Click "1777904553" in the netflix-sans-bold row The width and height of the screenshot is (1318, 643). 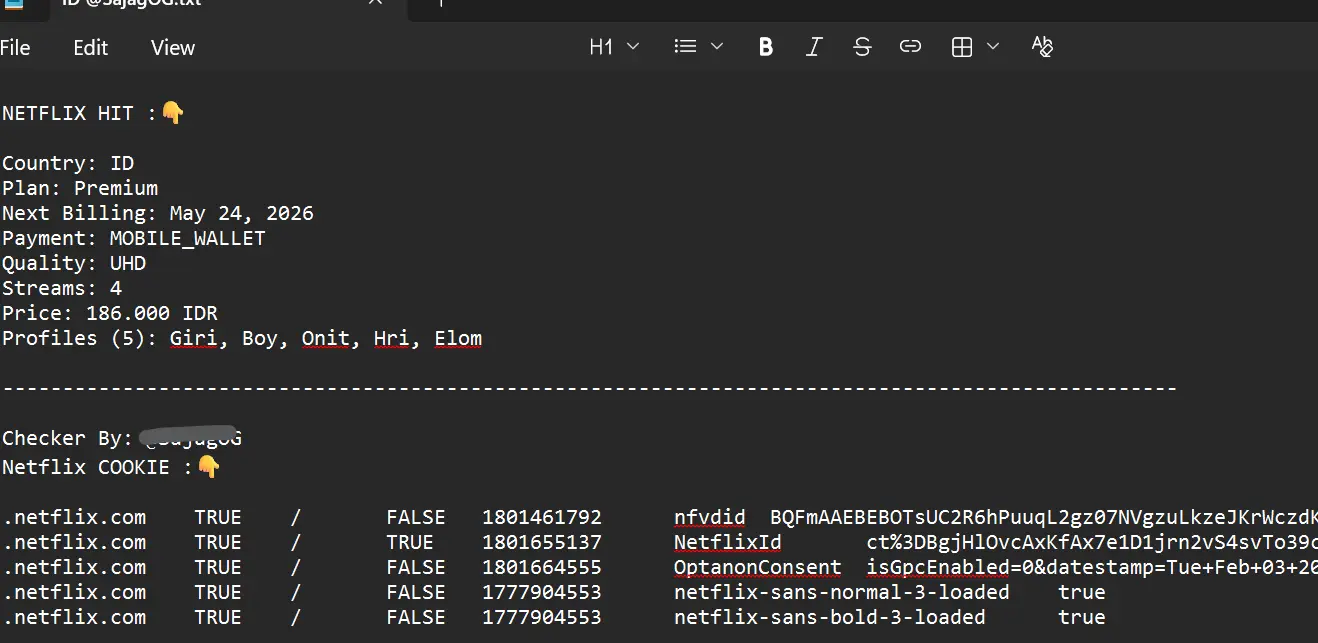[542, 617]
